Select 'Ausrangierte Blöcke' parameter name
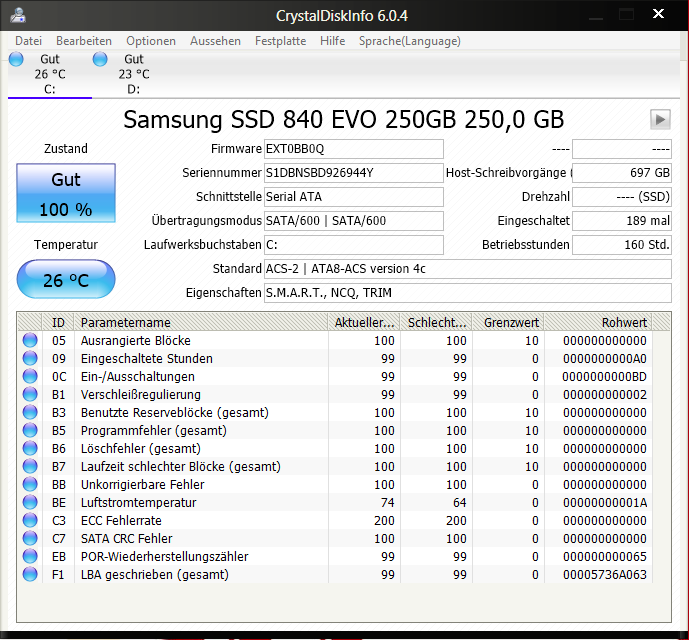689x640 pixels. (x=136, y=341)
